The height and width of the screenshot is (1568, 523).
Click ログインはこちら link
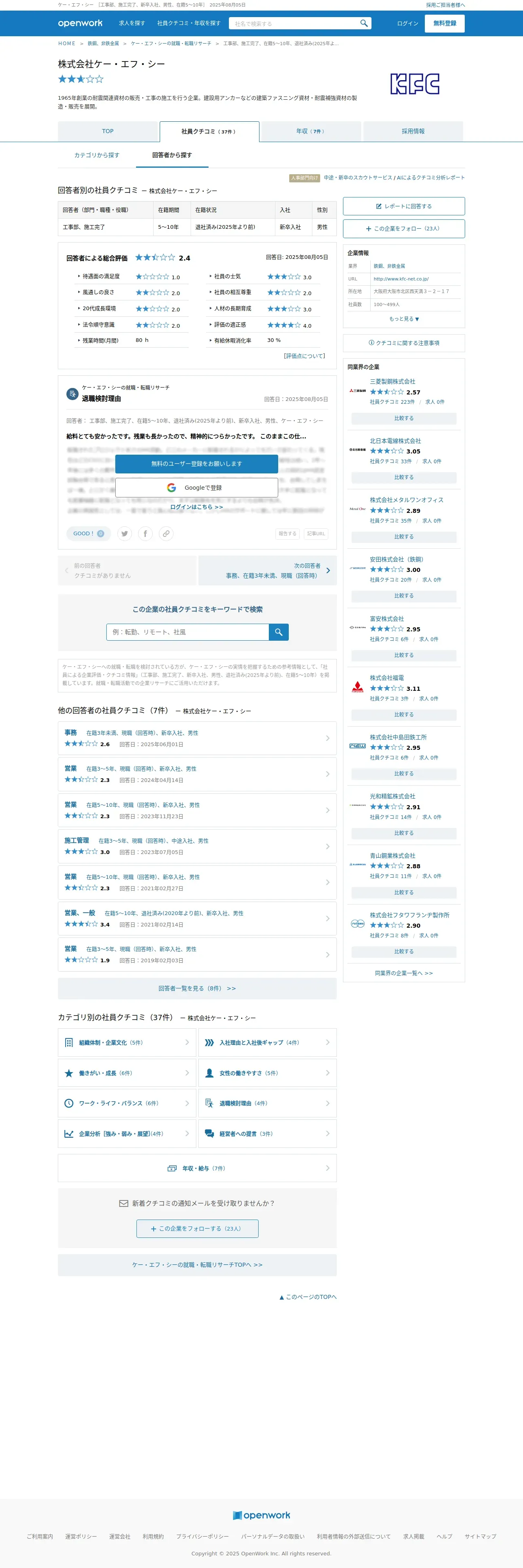click(197, 507)
